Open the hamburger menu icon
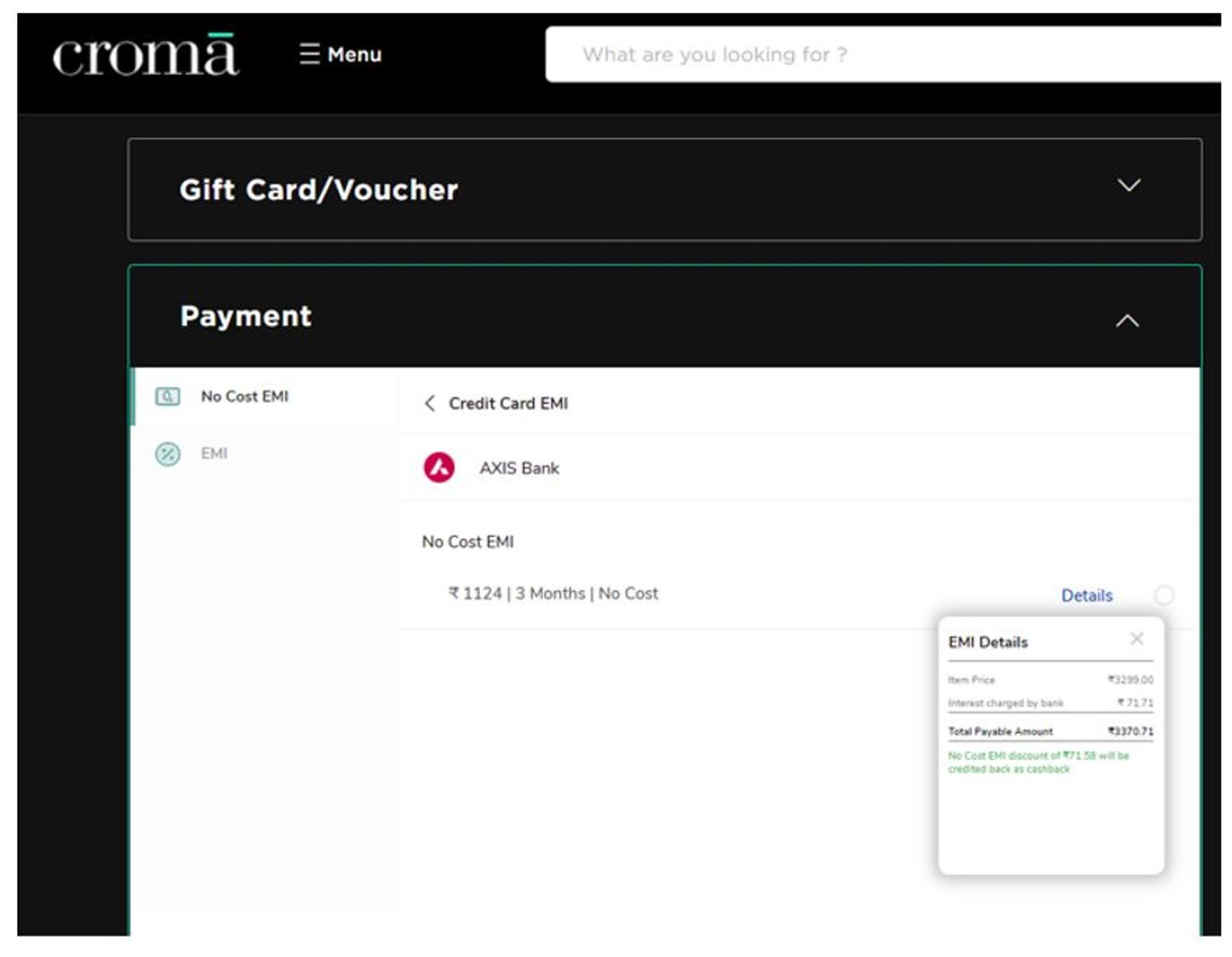 pyautogui.click(x=309, y=54)
